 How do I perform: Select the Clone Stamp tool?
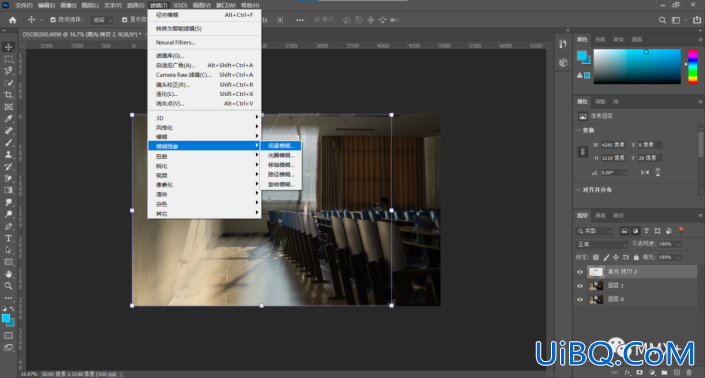point(9,155)
